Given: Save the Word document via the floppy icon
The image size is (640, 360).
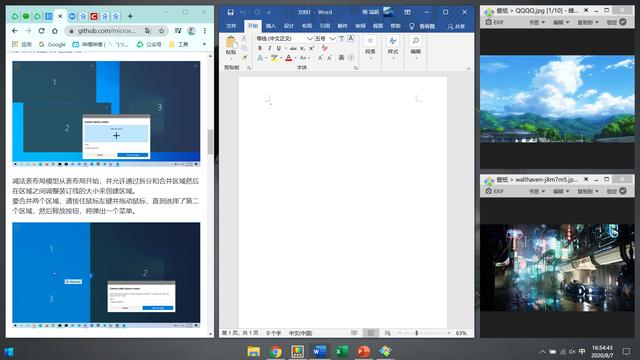Looking at the screenshot, I should coord(231,12).
